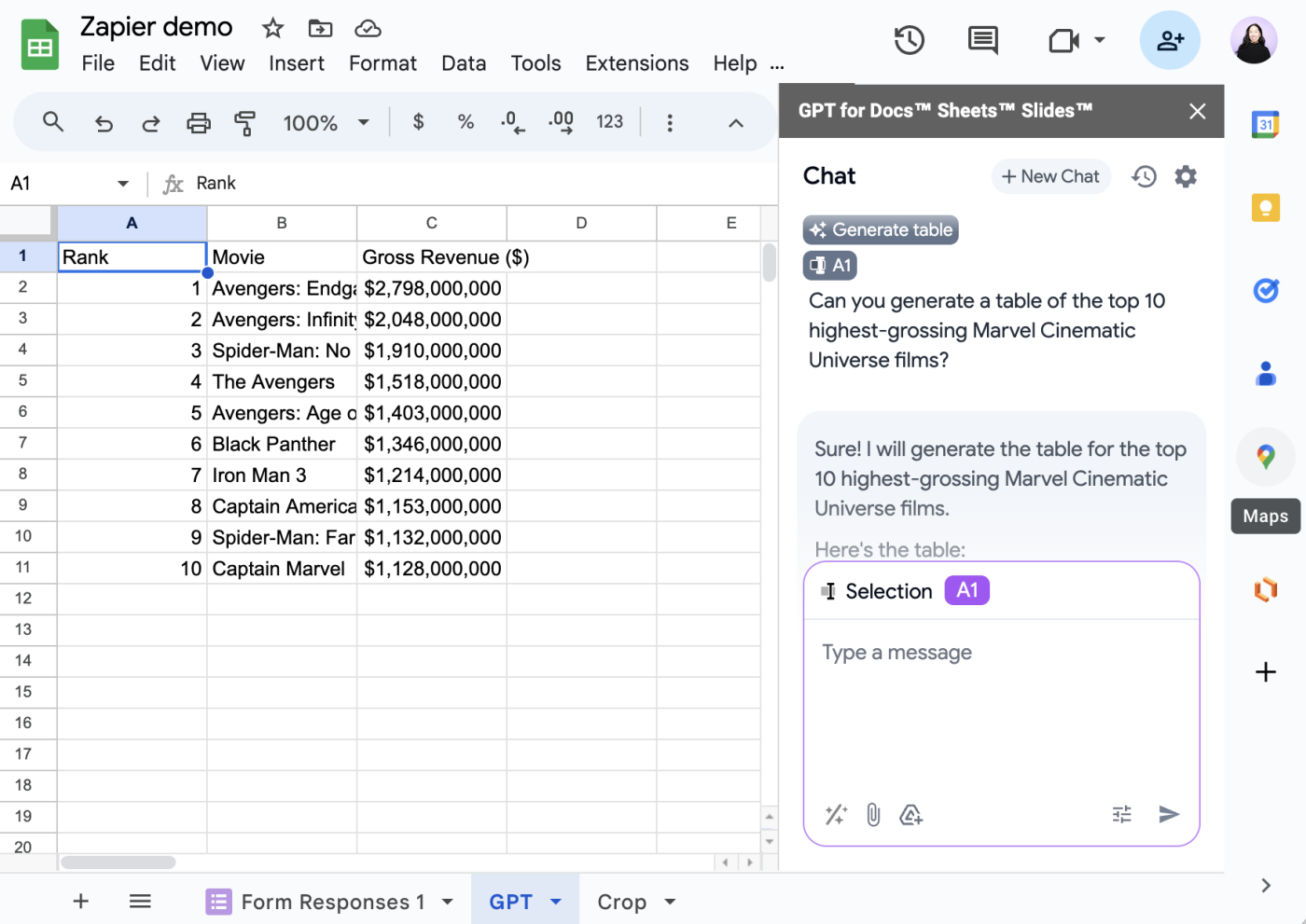Open the Name Box dropdown arrow
This screenshot has height=924, width=1306.
click(122, 184)
